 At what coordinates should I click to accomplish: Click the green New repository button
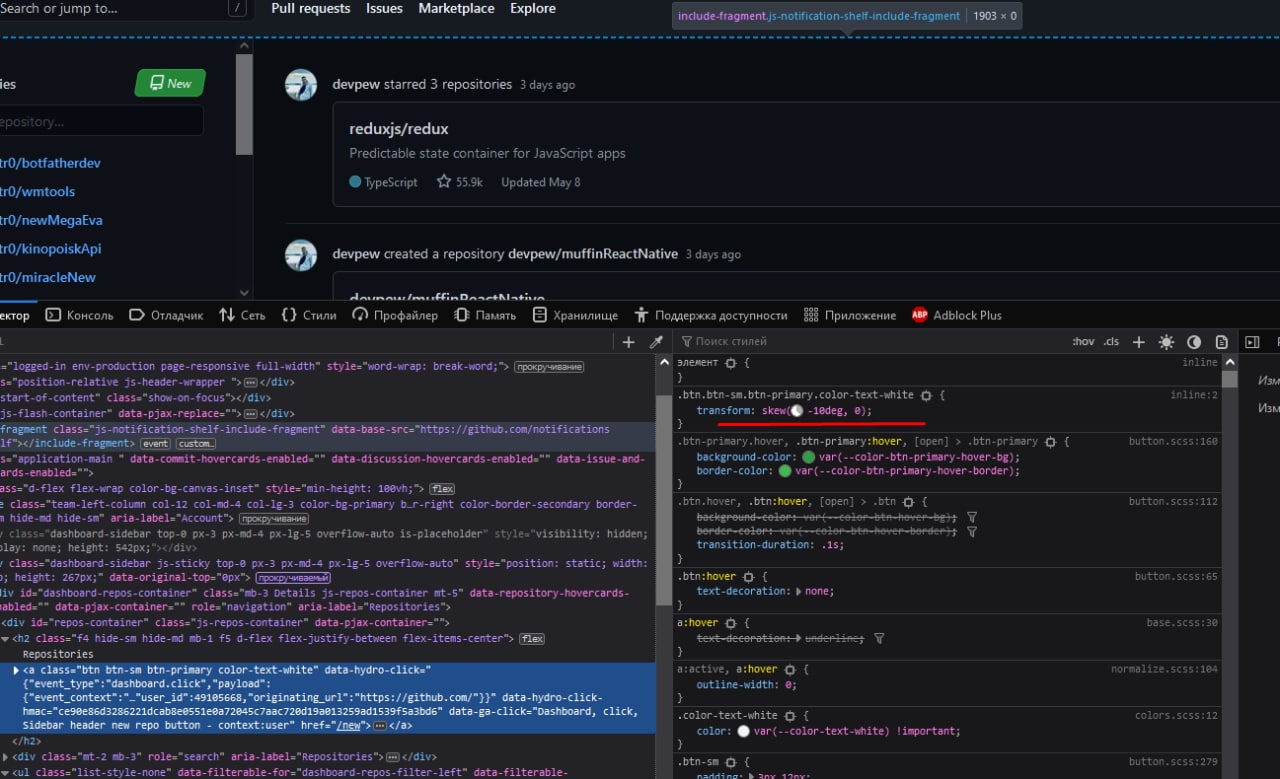pos(170,83)
